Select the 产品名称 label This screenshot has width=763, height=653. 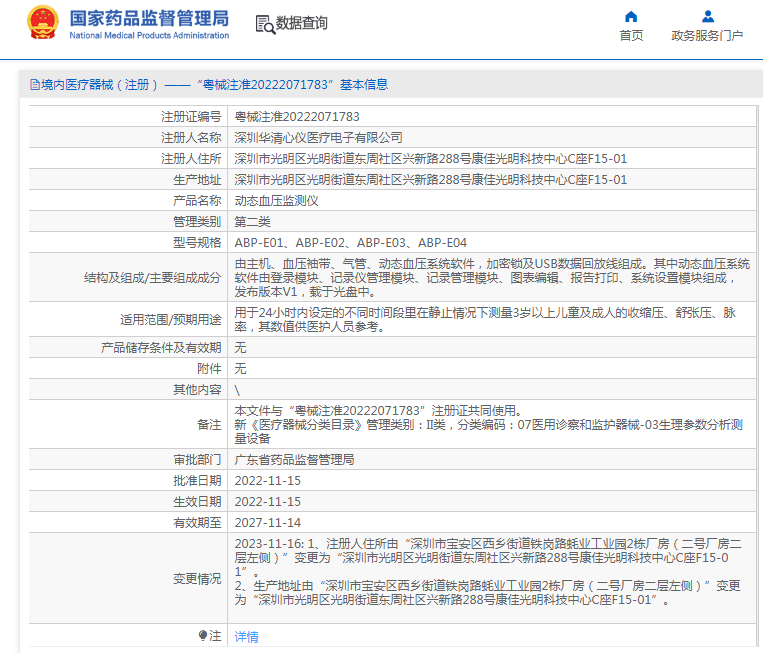click(197, 200)
